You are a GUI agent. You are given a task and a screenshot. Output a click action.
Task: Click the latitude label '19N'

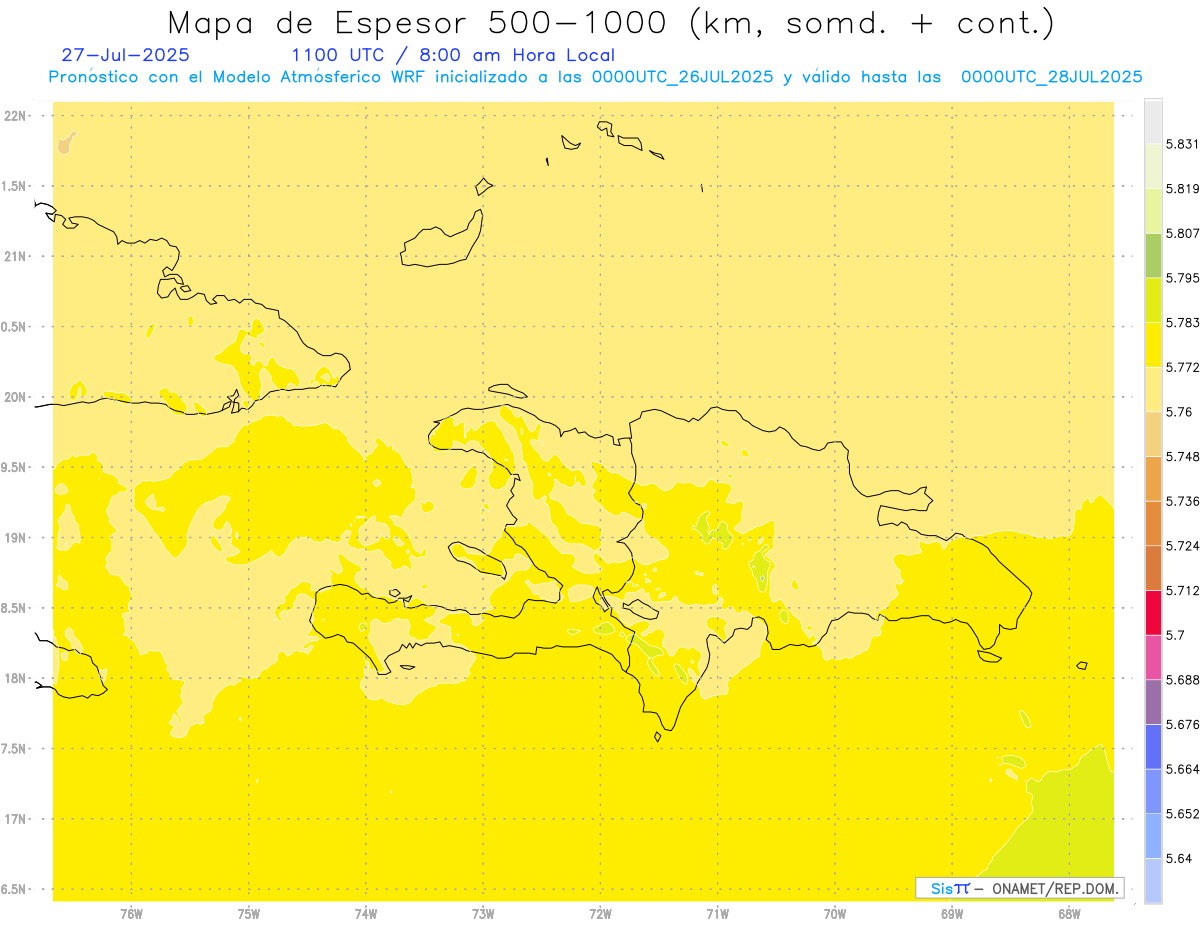[15, 538]
